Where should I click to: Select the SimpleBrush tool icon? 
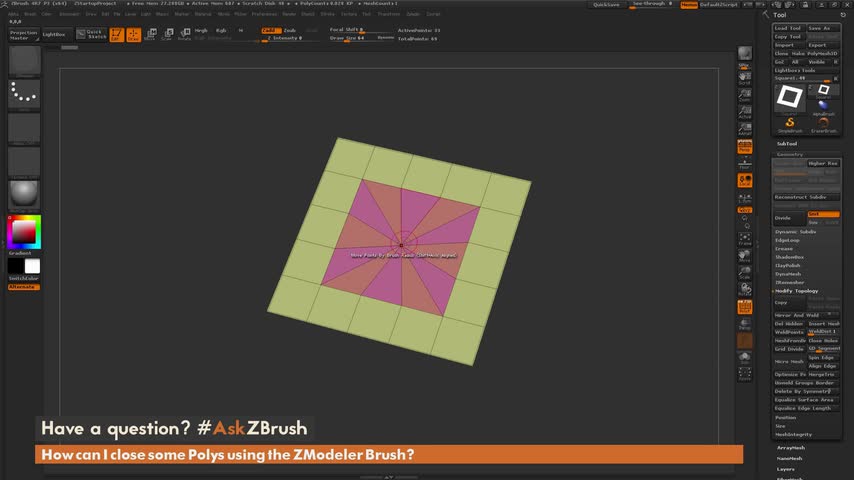click(x=790, y=125)
